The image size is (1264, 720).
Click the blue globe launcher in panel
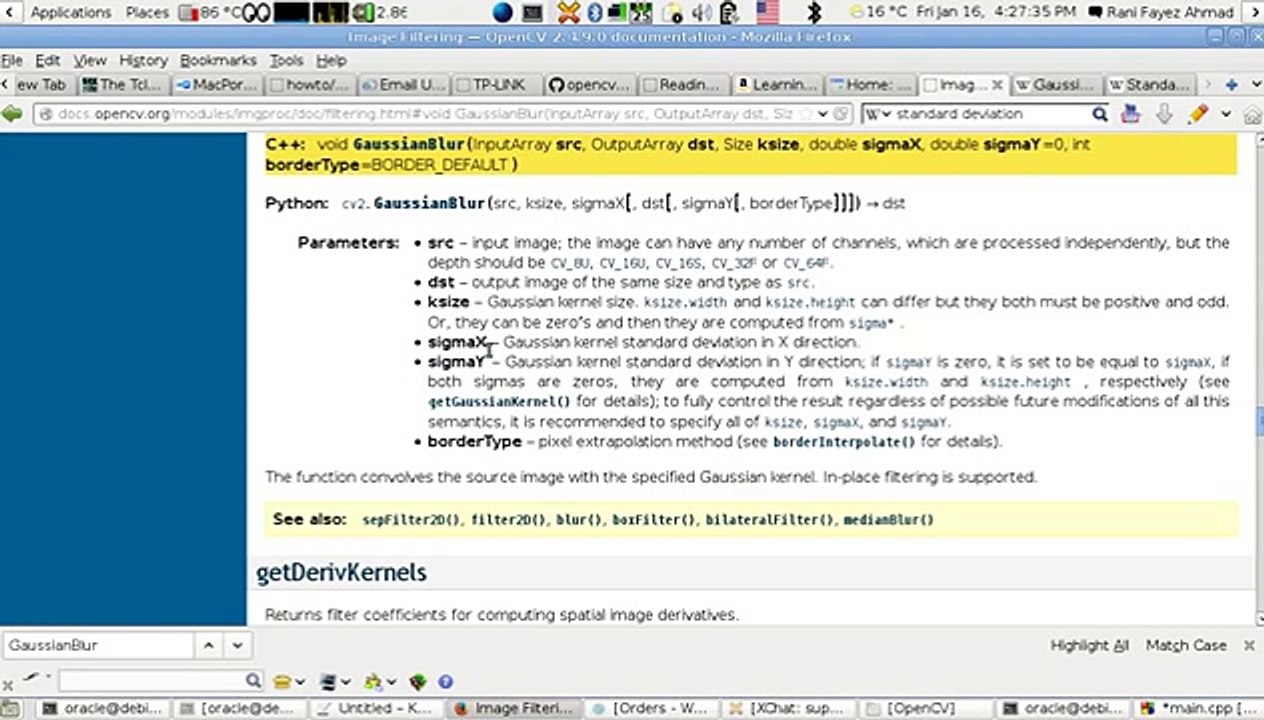[x=502, y=12]
